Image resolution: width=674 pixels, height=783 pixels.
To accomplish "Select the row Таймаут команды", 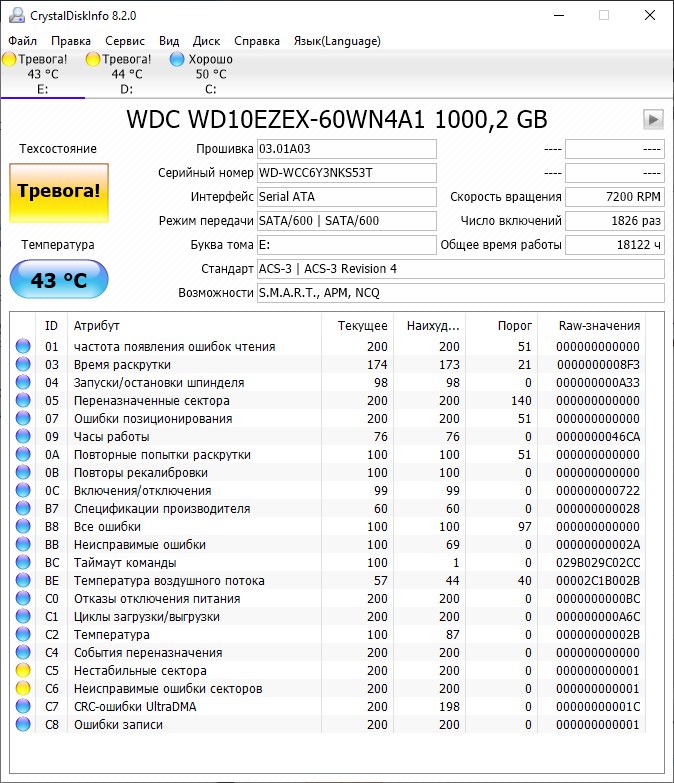I will [328, 562].
